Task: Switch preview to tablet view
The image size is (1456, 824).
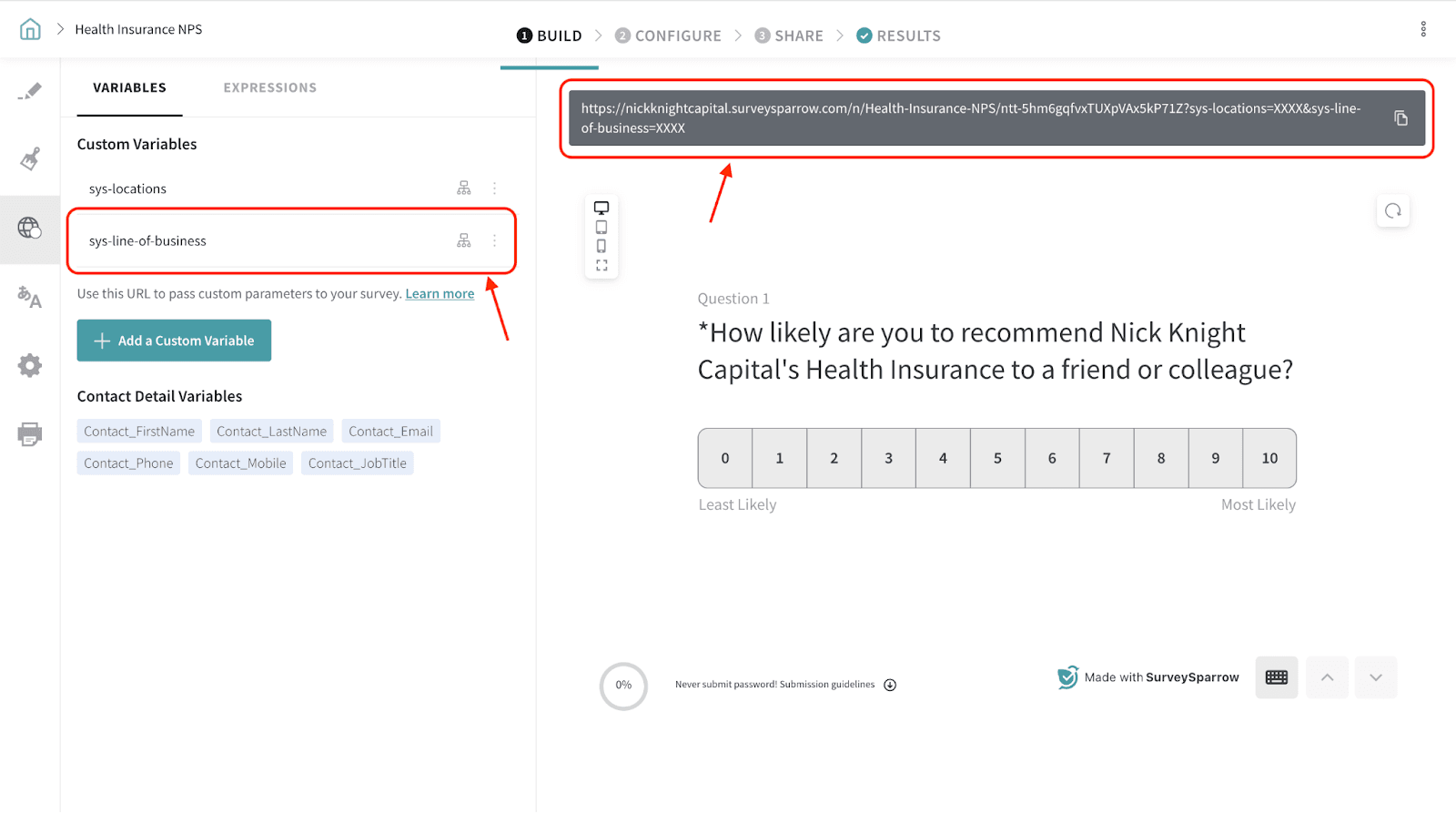Action: click(x=602, y=228)
